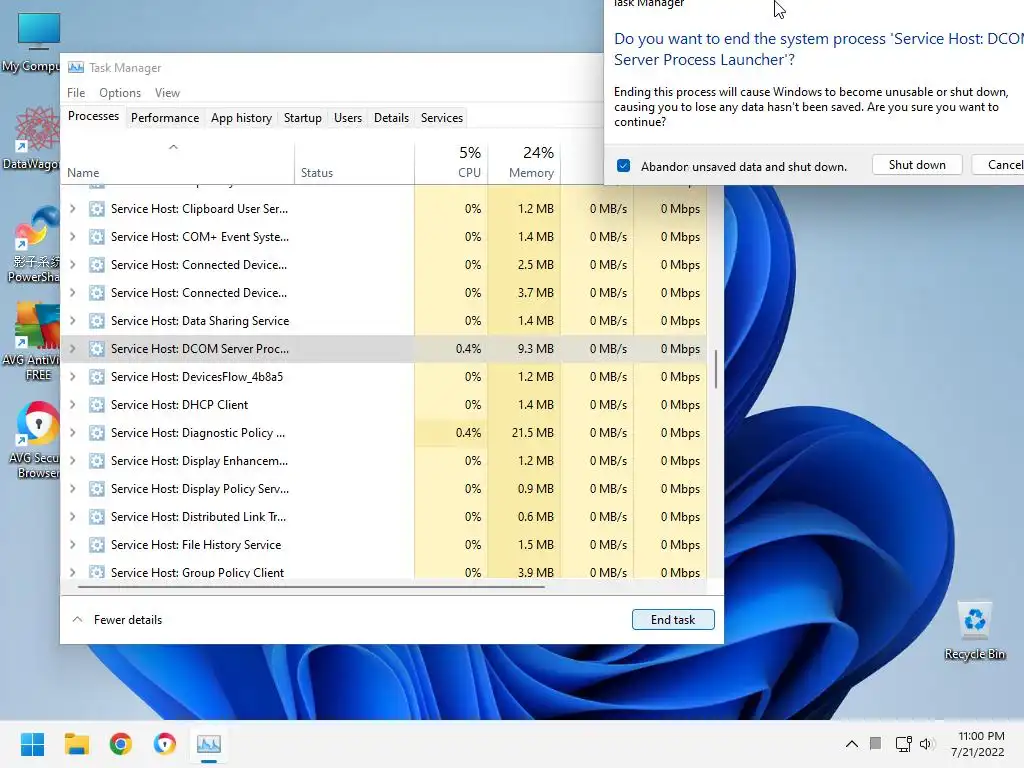Click the gear icon for Display Enhancement row
The image size is (1024, 768).
pos(97,461)
